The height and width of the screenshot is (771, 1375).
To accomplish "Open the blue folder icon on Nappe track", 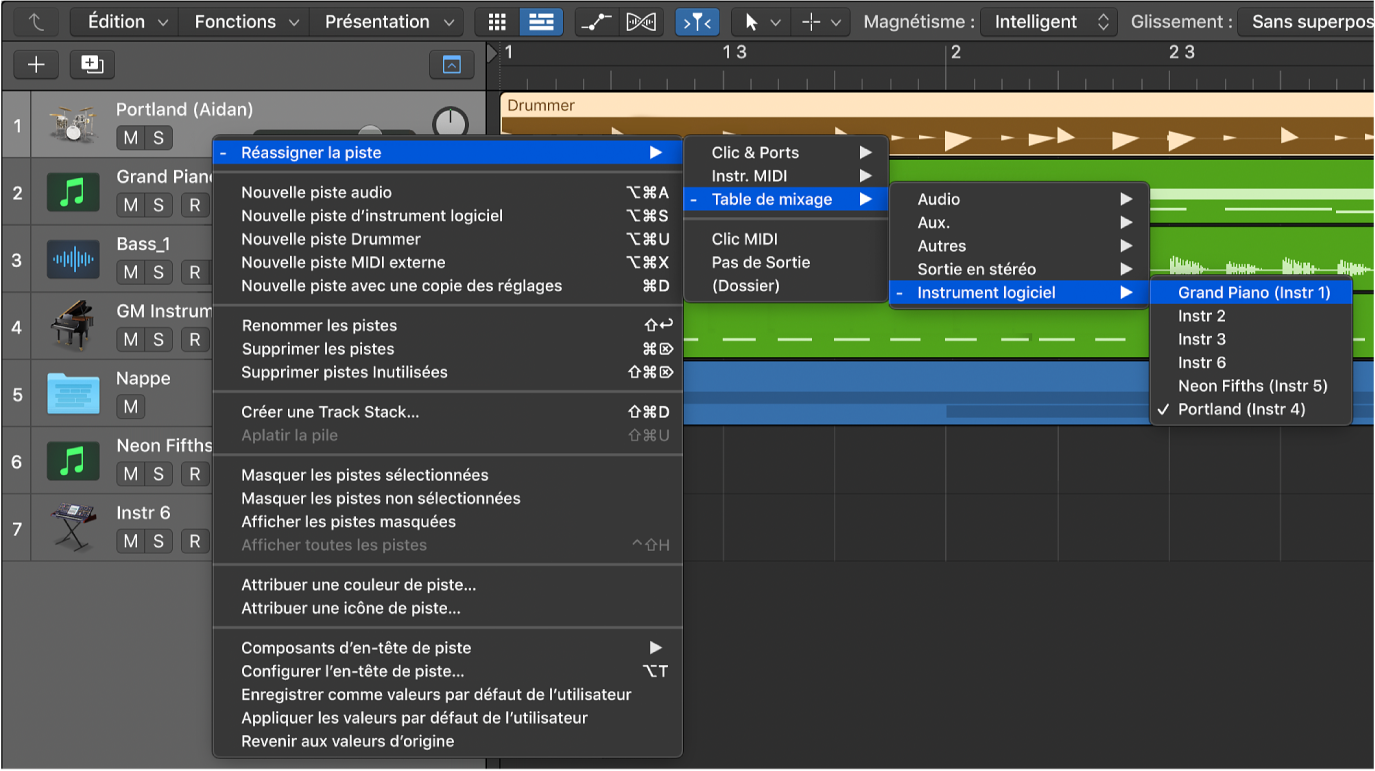I will (x=72, y=392).
